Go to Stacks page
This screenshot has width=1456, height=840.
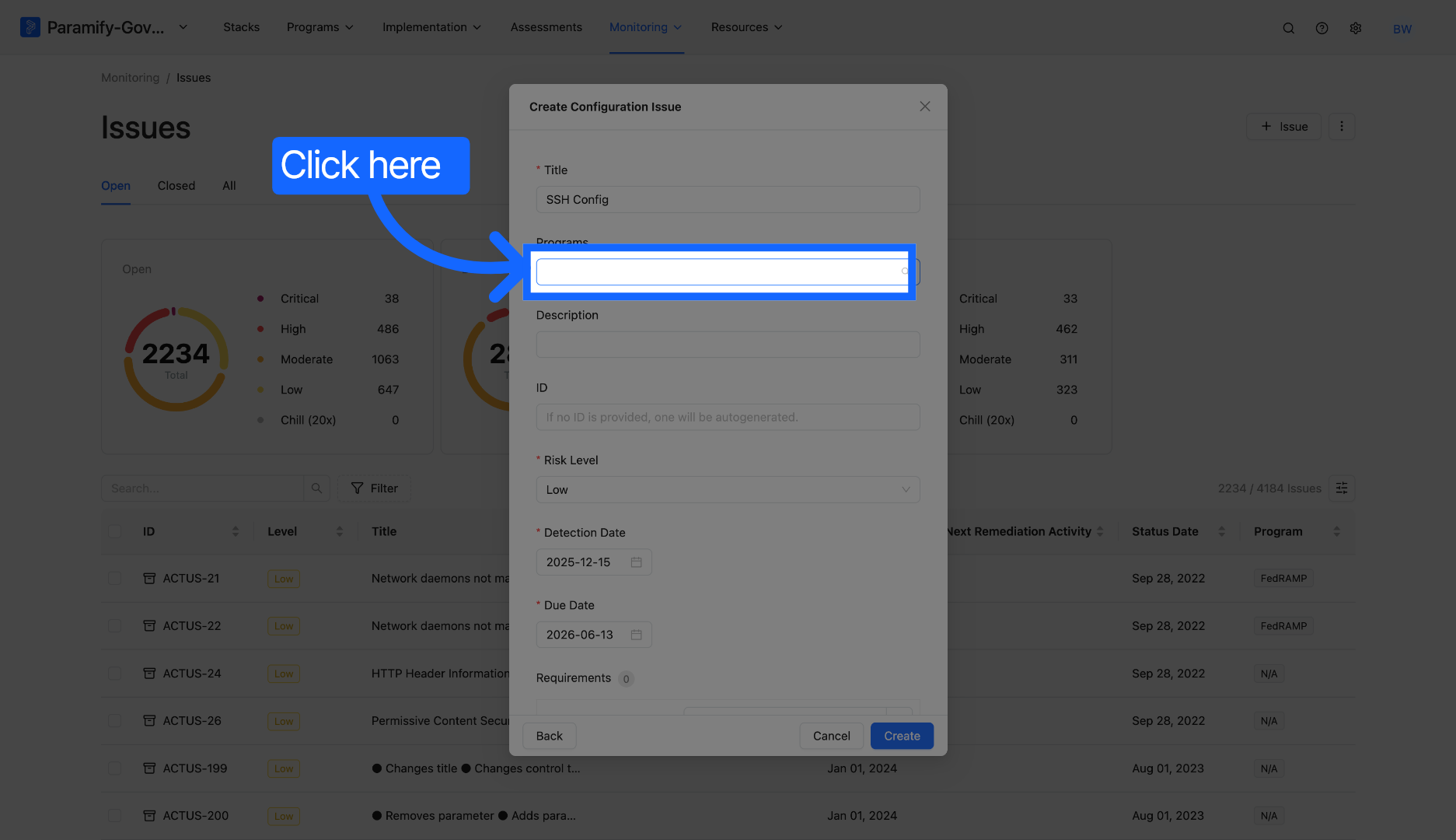pos(242,27)
